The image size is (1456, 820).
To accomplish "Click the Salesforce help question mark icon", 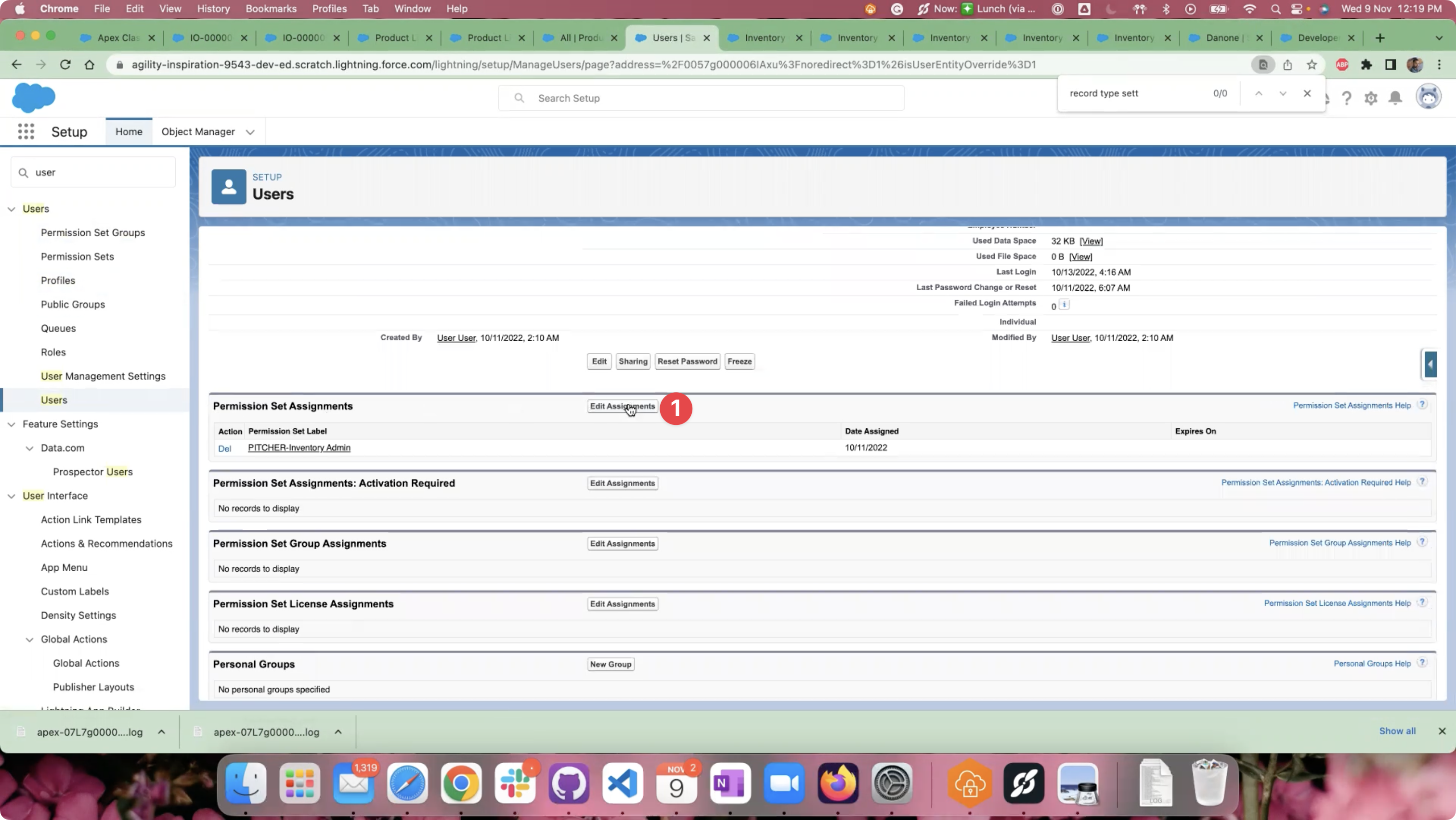I will [1346, 98].
